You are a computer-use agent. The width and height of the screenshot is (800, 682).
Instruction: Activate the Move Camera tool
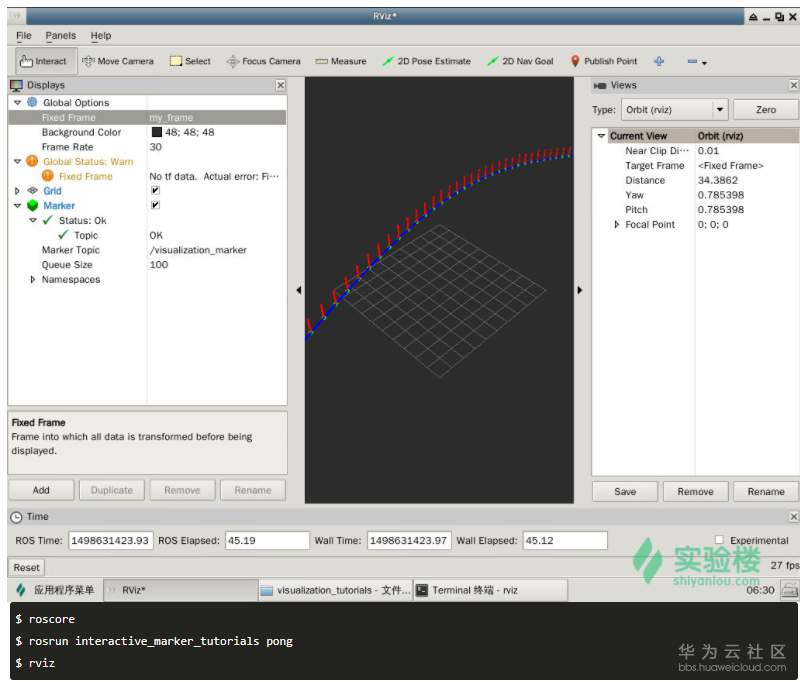(x=117, y=61)
